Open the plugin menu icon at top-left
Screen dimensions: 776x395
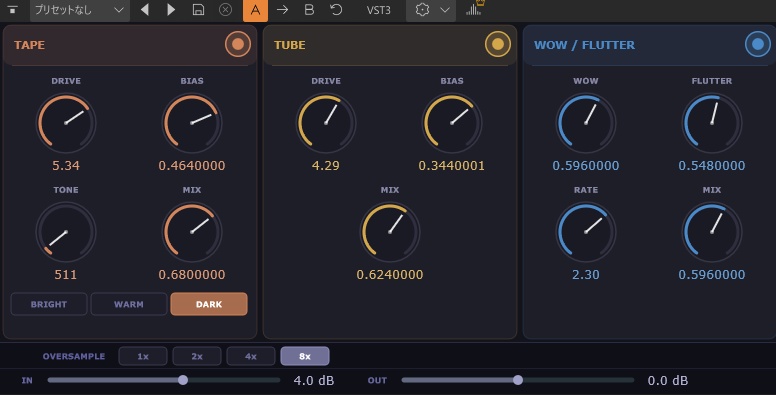tap(12, 10)
